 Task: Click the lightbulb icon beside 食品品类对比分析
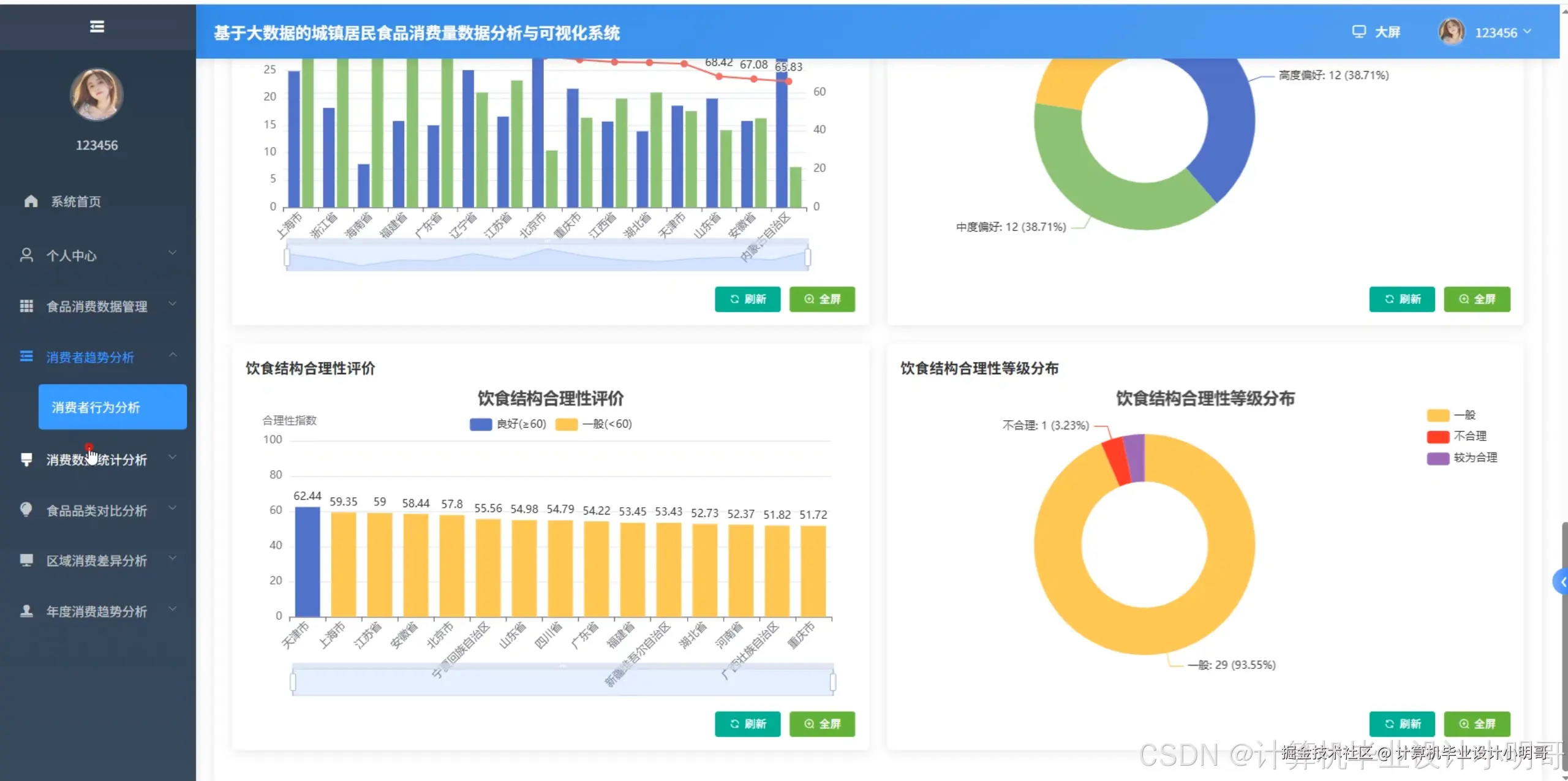26,509
